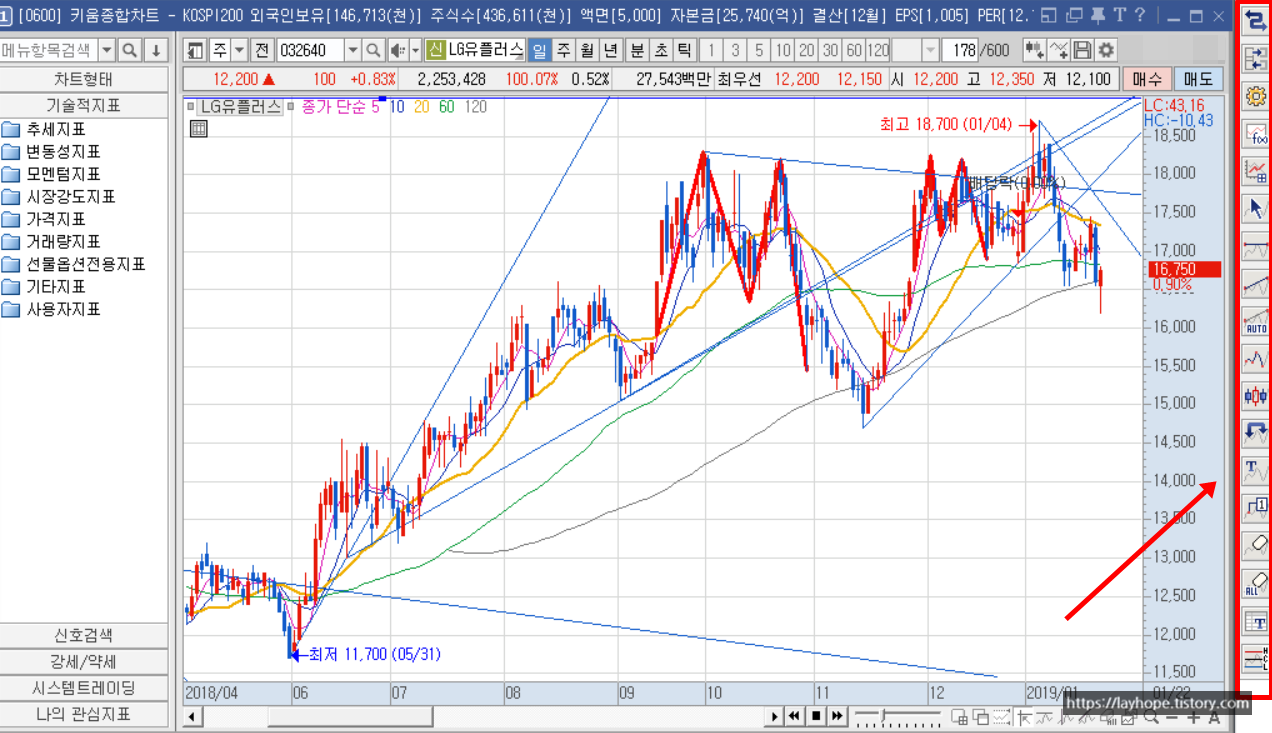Switch to 주 weekly period
The image size is (1272, 733).
tap(563, 50)
